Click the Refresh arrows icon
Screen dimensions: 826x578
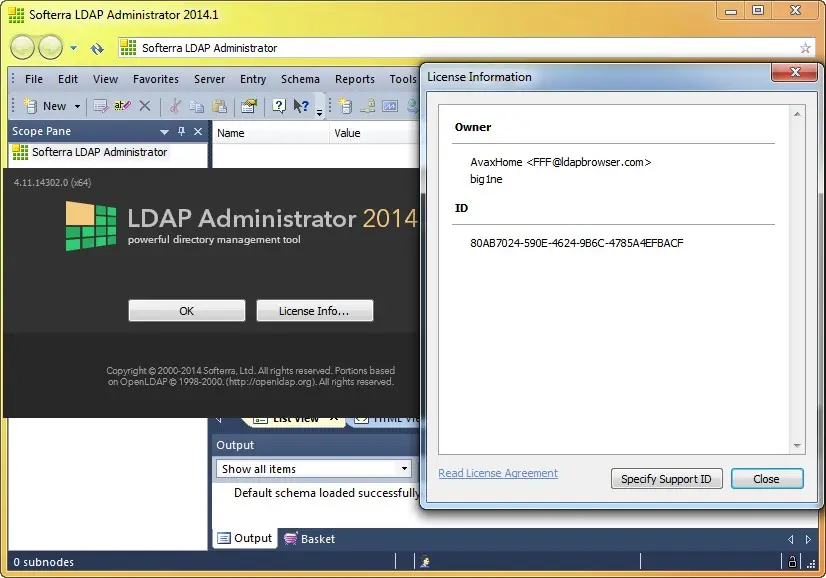97,49
